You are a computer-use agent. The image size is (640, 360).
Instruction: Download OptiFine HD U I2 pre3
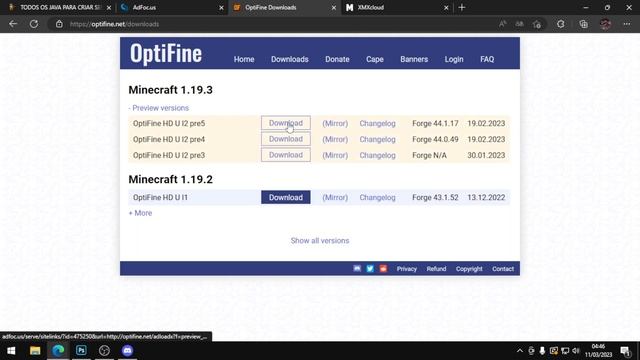click(286, 155)
